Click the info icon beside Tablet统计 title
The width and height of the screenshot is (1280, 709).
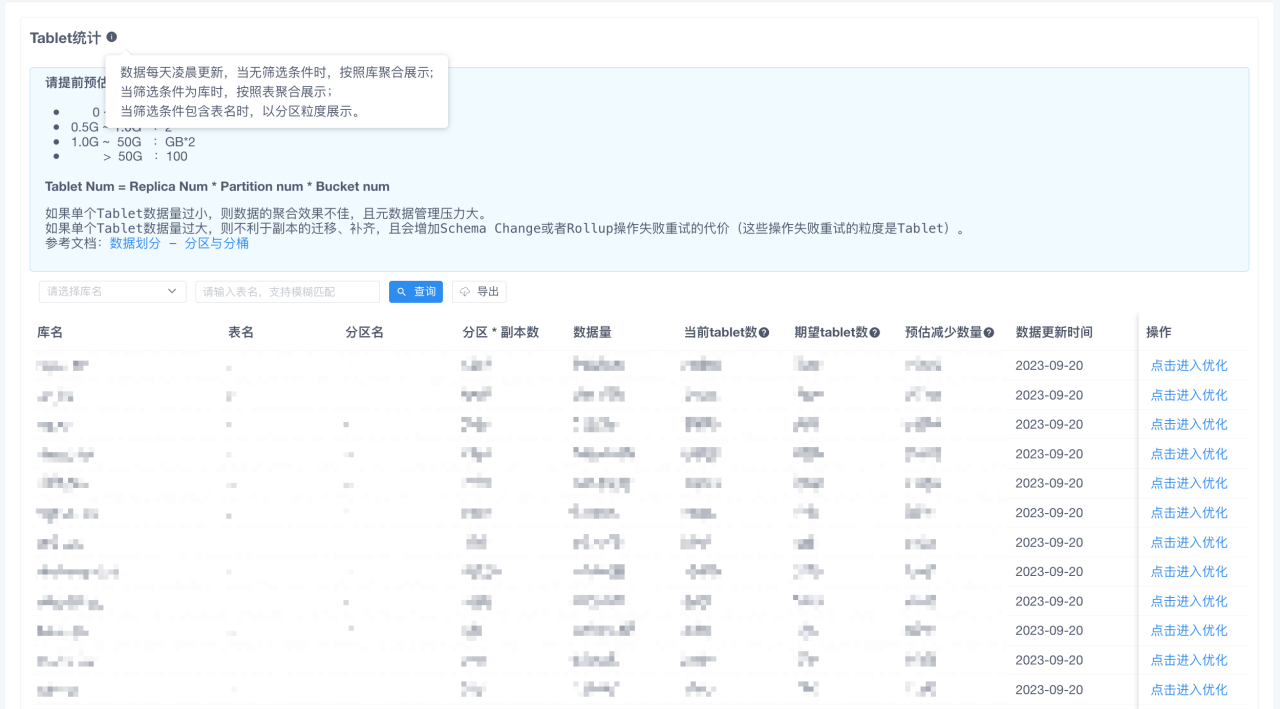110,36
